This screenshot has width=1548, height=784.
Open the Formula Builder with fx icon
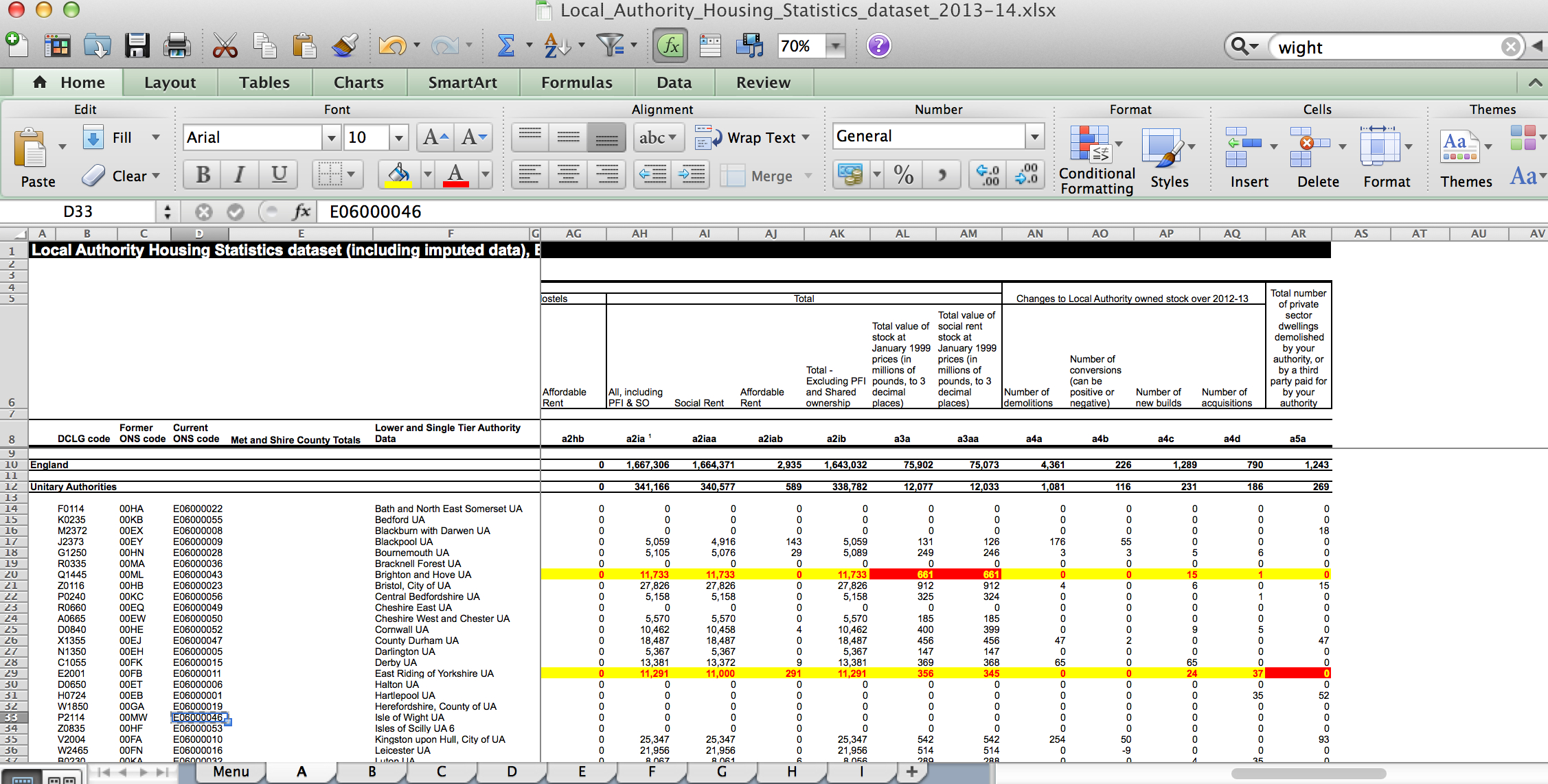click(670, 45)
